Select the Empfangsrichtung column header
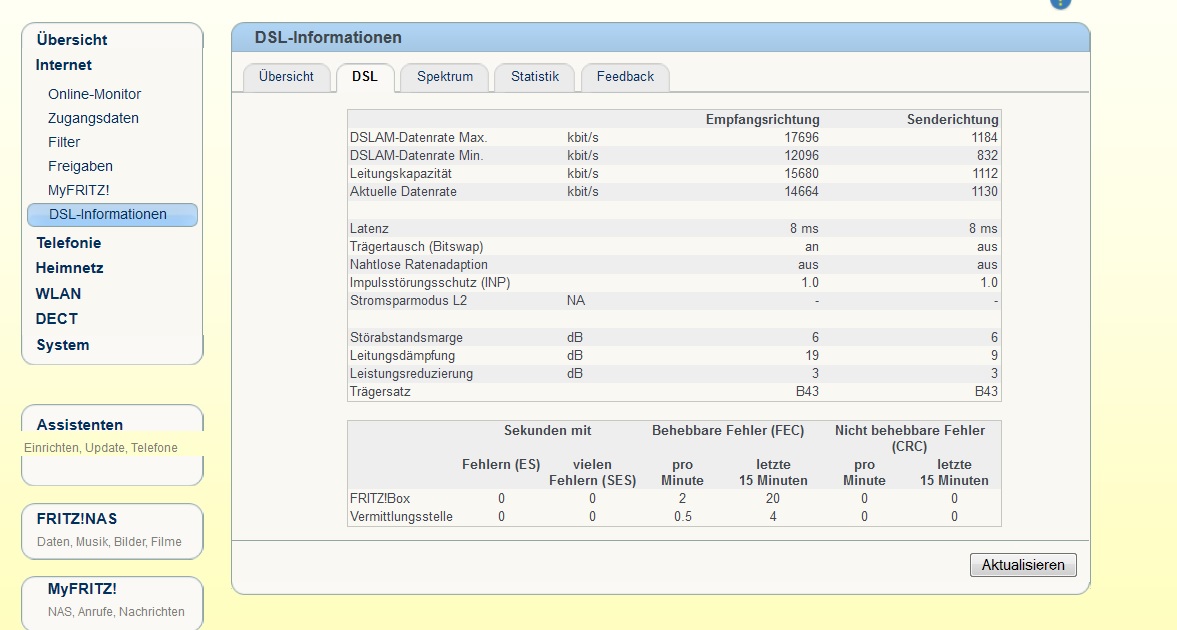Viewport: 1177px width, 630px height. pyautogui.click(x=763, y=119)
